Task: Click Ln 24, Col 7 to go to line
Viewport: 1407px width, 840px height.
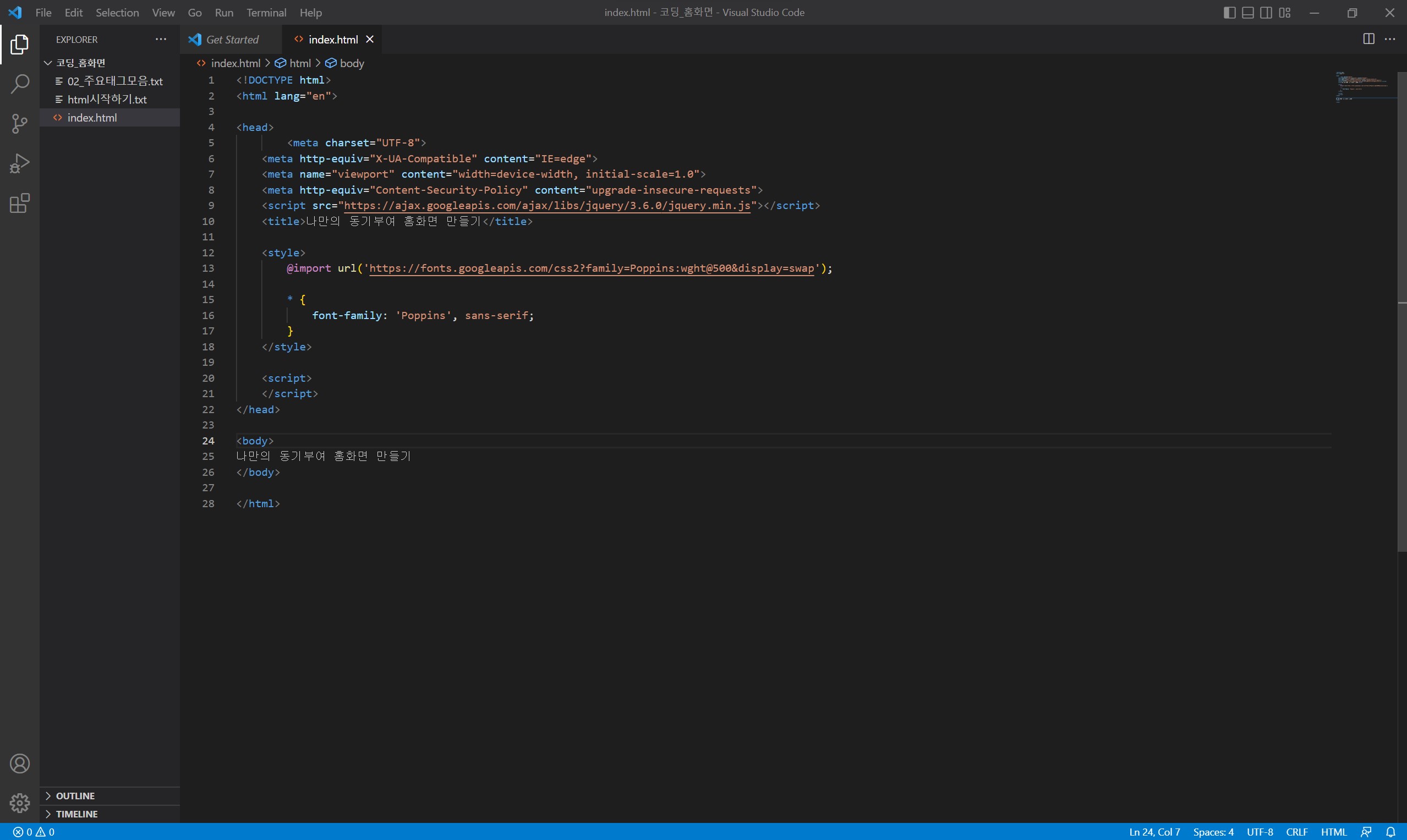Action: click(1154, 832)
